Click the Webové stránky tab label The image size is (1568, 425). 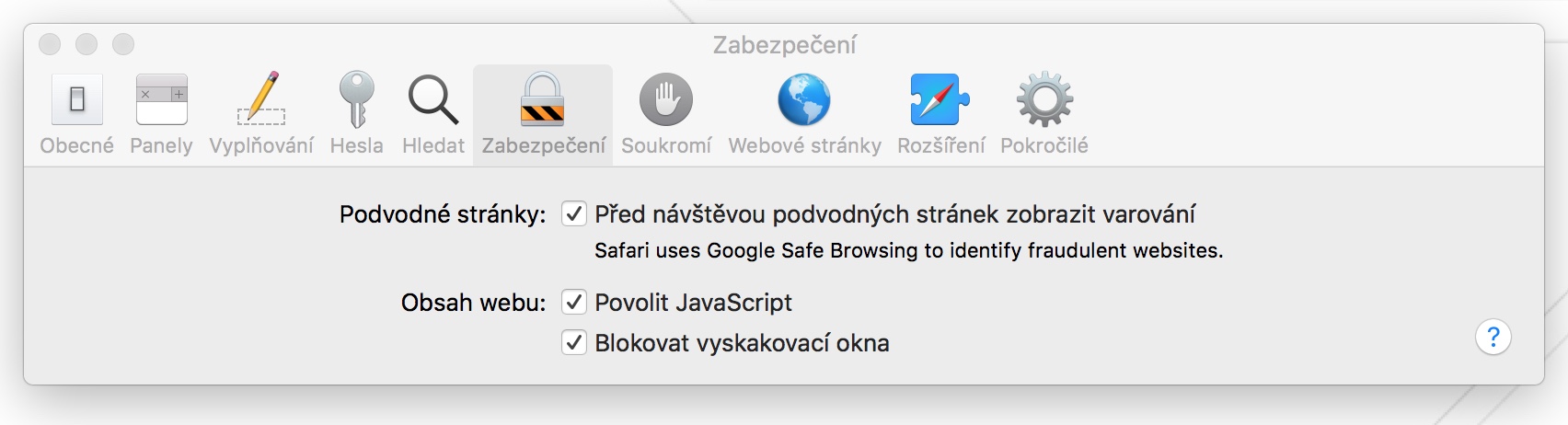(x=804, y=145)
